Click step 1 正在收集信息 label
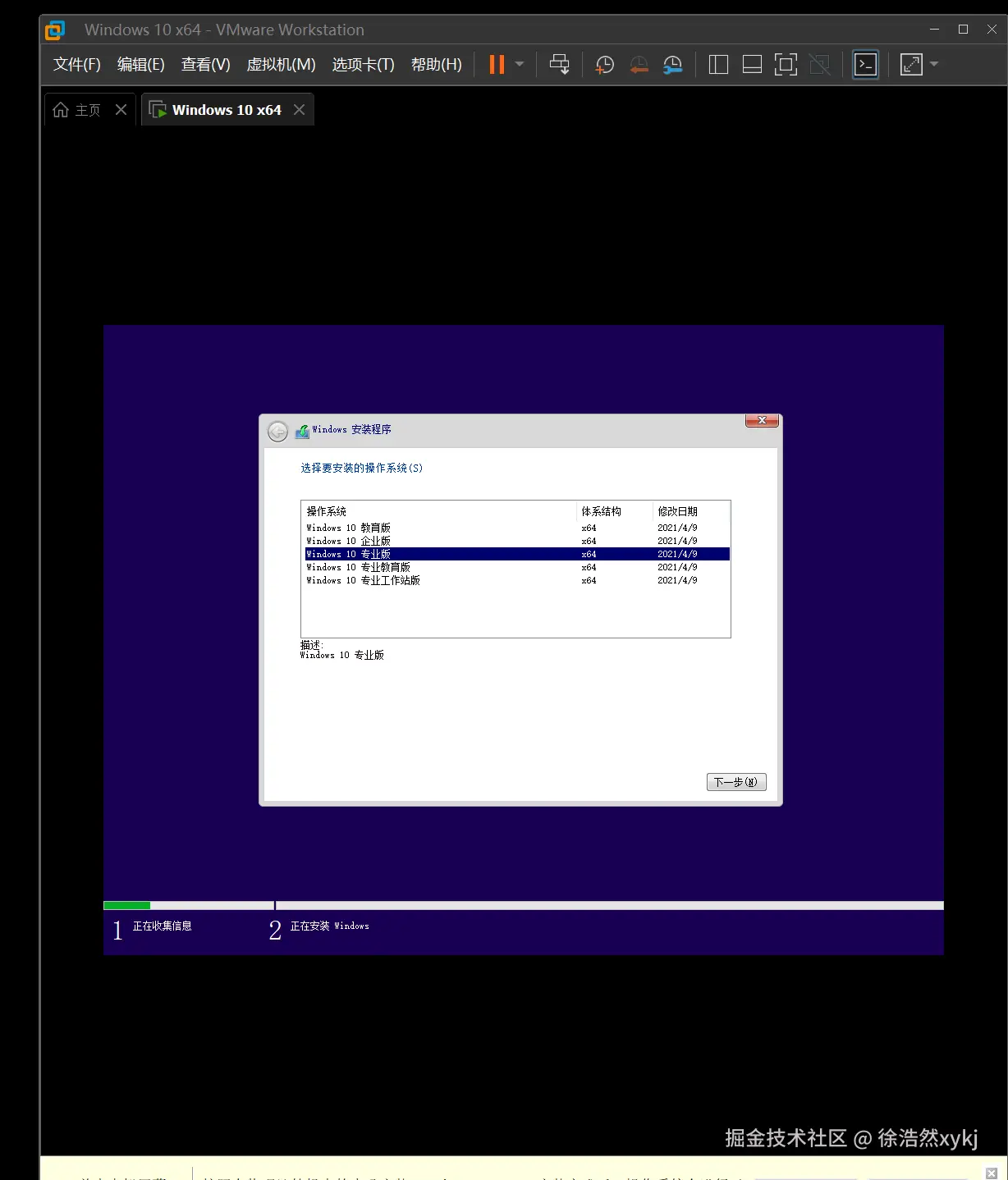Screen dimensions: 1008x1180 tap(163, 926)
